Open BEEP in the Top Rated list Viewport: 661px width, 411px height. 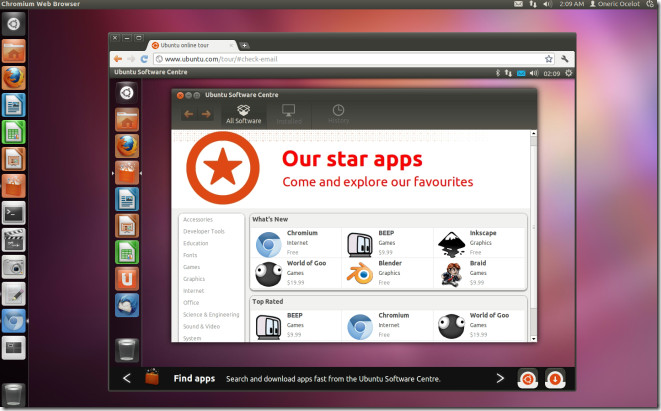point(295,325)
